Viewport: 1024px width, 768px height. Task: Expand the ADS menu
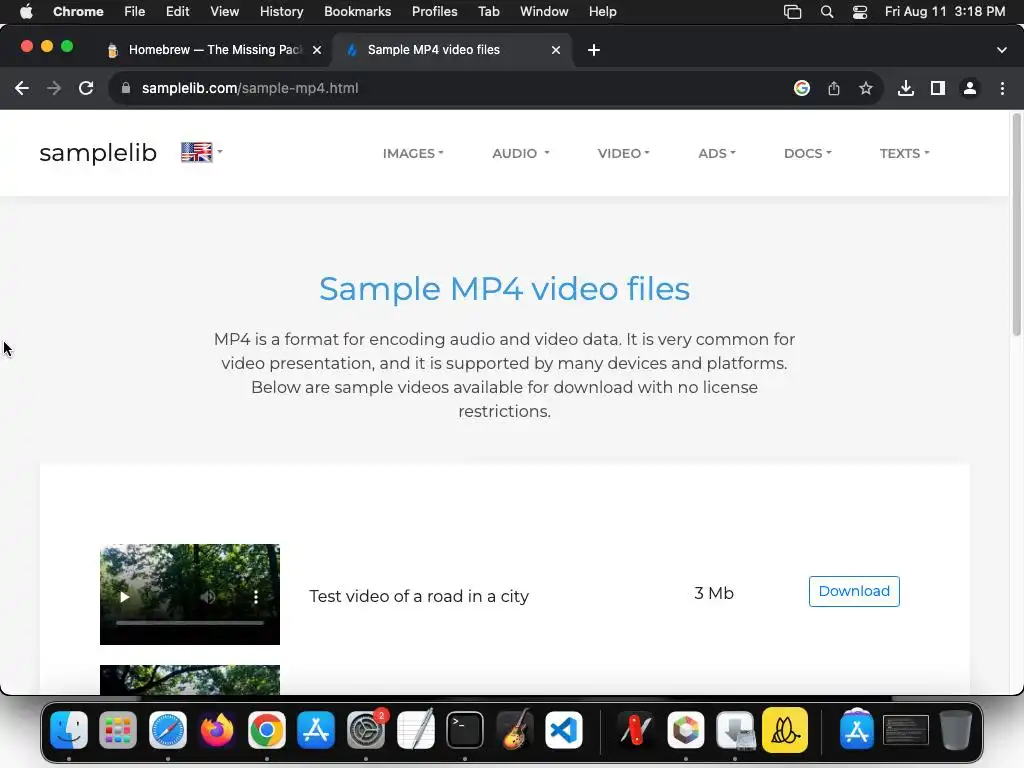pos(716,153)
